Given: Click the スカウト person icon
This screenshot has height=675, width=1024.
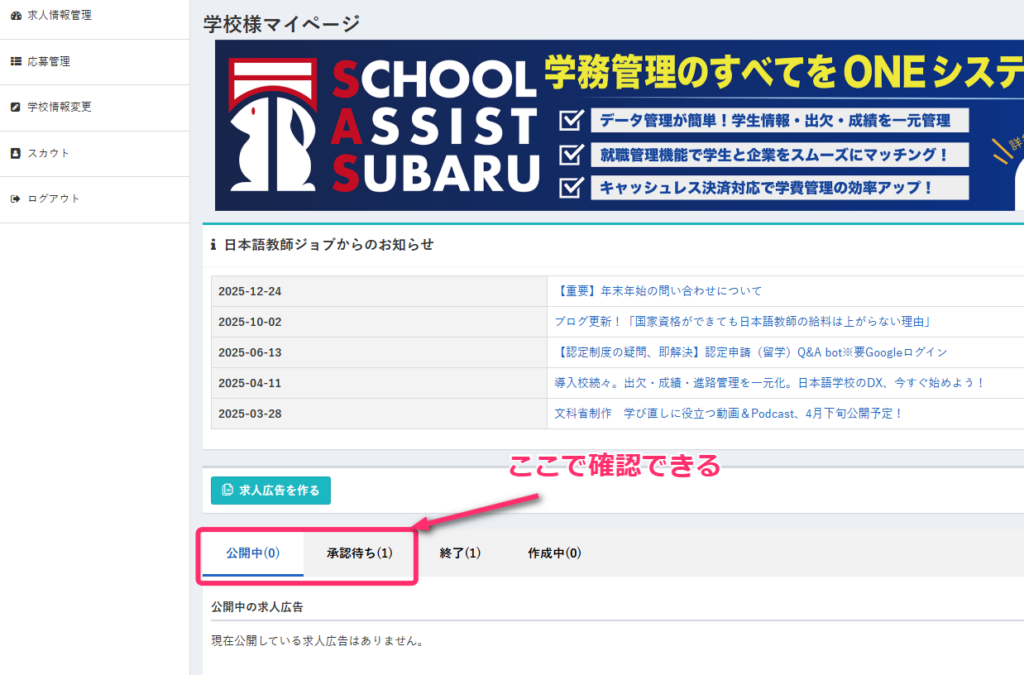Looking at the screenshot, I should tap(15, 153).
